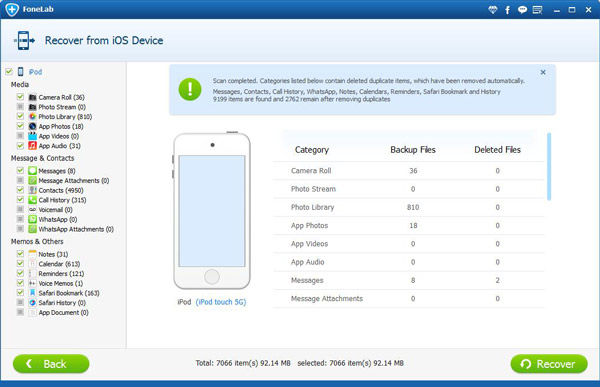Click the iPod label in sidebar
The image size is (600, 387).
pyautogui.click(x=36, y=72)
